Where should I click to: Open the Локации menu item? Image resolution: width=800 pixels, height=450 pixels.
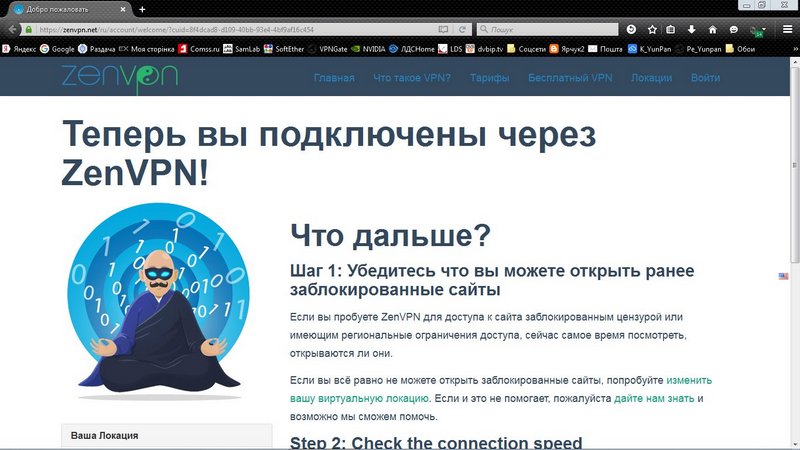652,78
